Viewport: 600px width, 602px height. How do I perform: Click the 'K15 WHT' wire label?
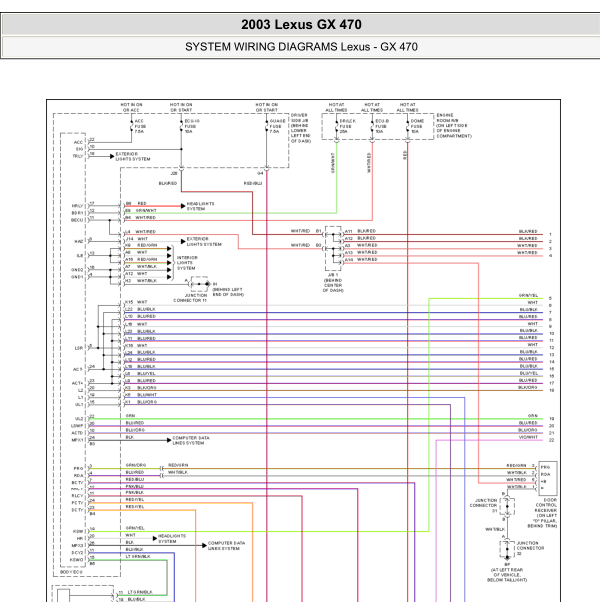tap(136, 302)
